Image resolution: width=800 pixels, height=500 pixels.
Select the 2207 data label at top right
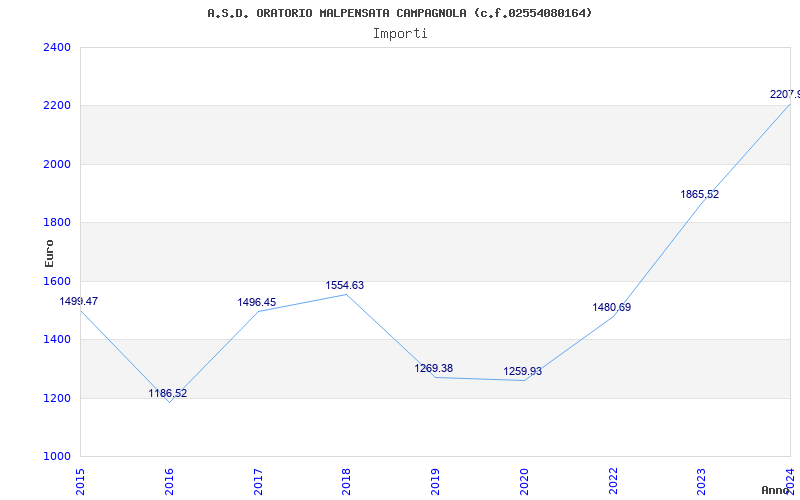[x=785, y=94]
